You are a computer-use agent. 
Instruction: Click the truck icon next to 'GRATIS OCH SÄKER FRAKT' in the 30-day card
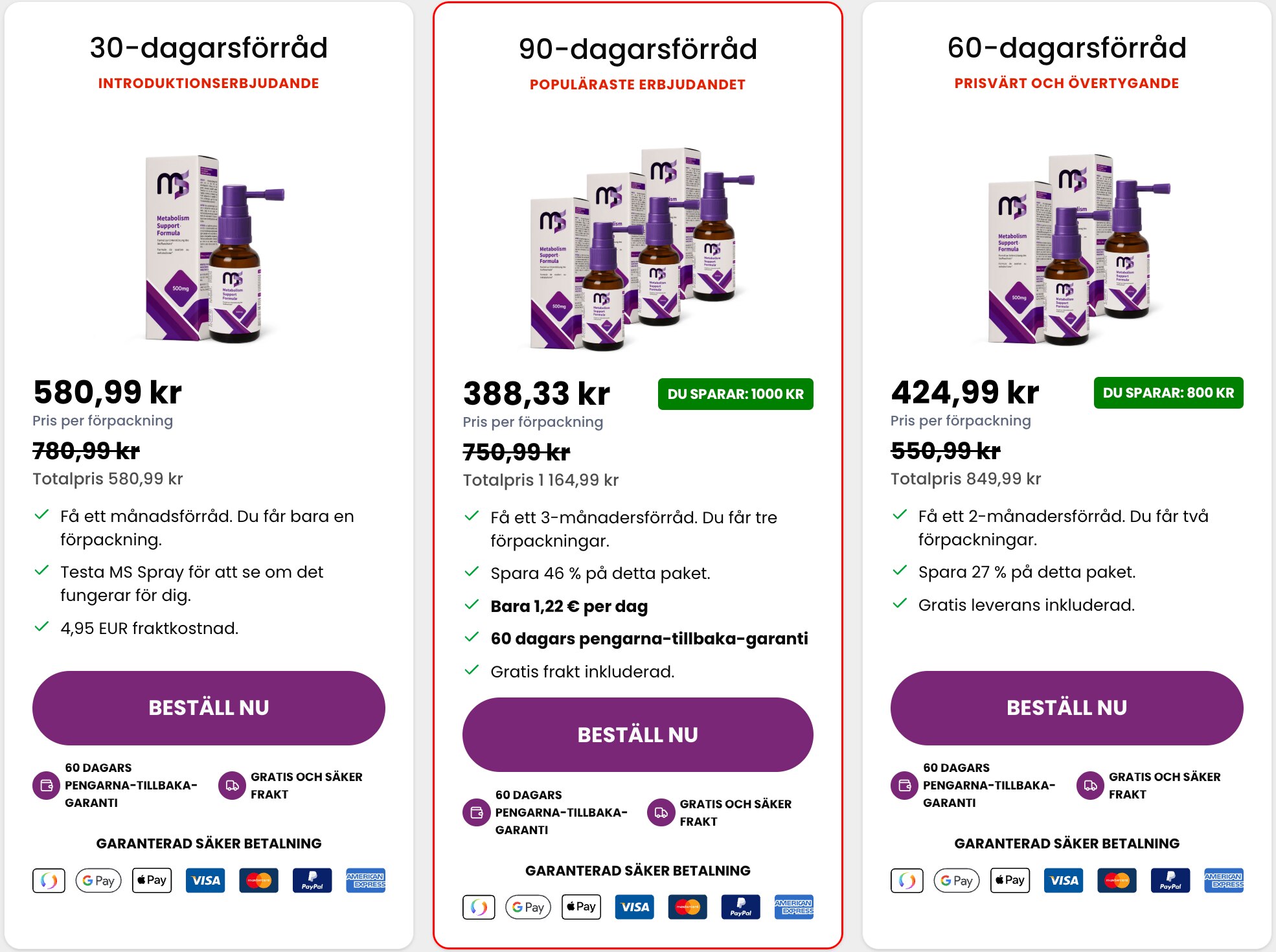click(231, 784)
